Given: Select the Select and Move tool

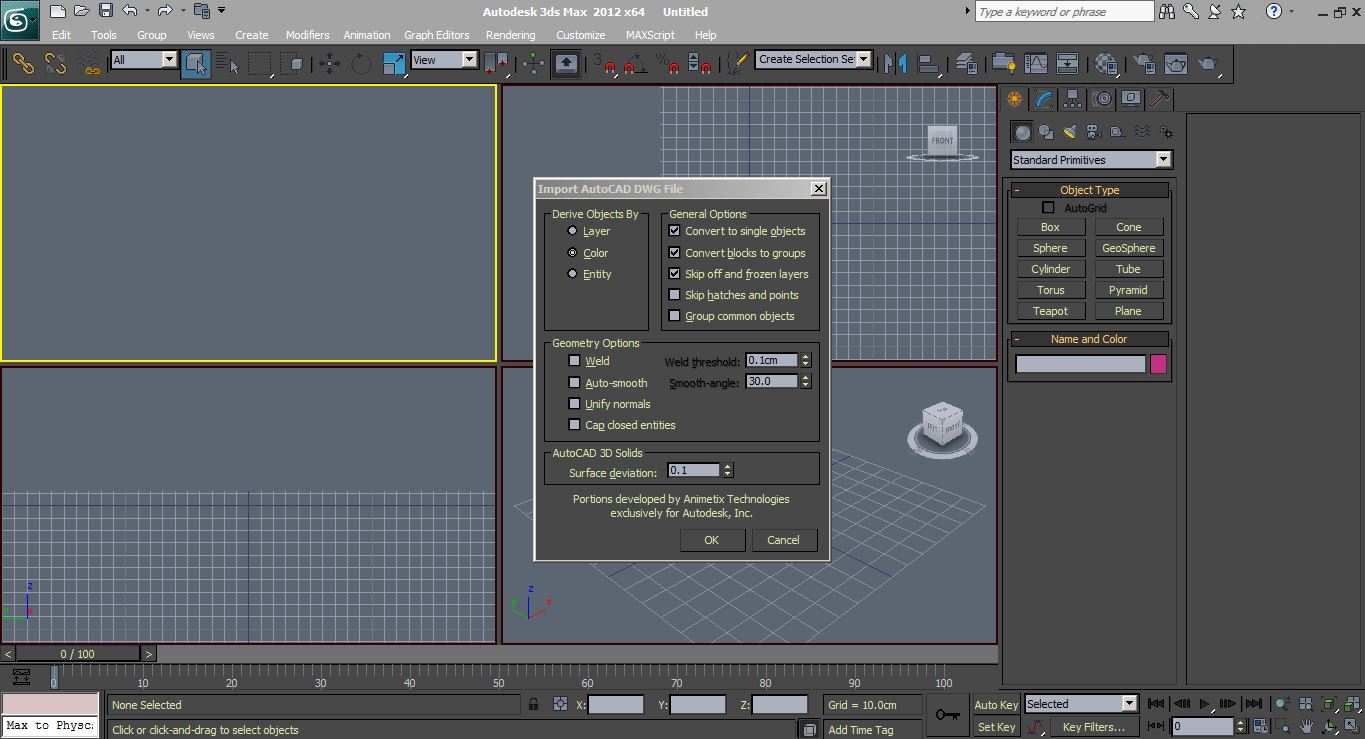Looking at the screenshot, I should 329,64.
